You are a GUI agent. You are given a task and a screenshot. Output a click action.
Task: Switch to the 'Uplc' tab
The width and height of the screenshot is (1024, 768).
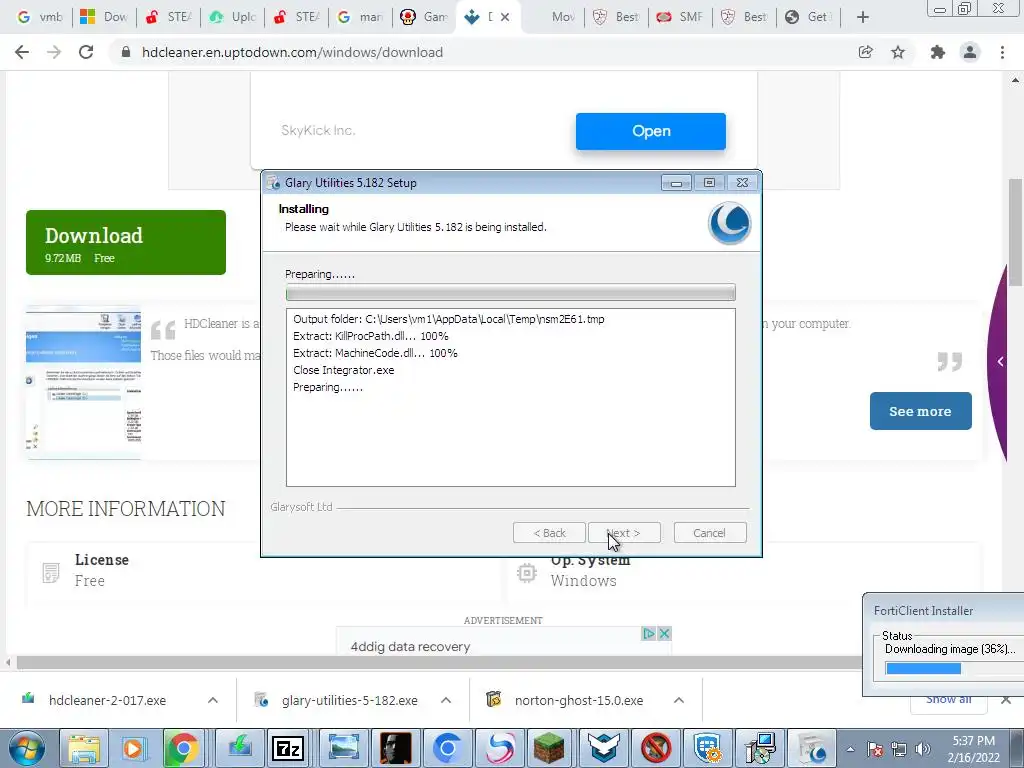coord(232,17)
